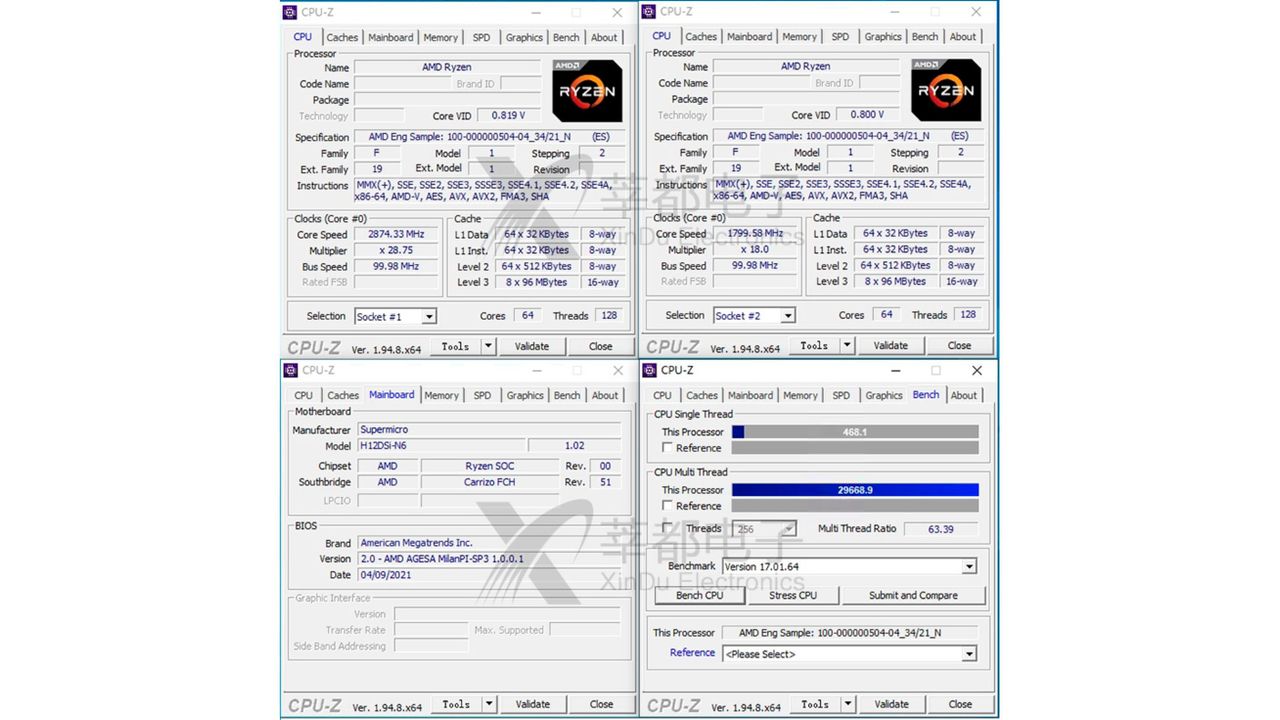
Task: Open Bench tab in Socket #1 window
Action: click(566, 37)
